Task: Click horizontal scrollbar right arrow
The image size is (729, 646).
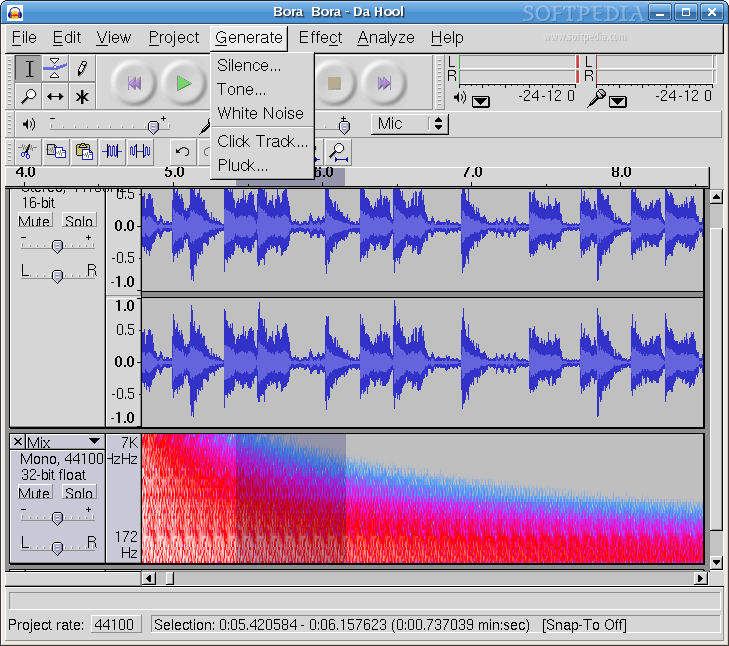Action: pos(700,578)
